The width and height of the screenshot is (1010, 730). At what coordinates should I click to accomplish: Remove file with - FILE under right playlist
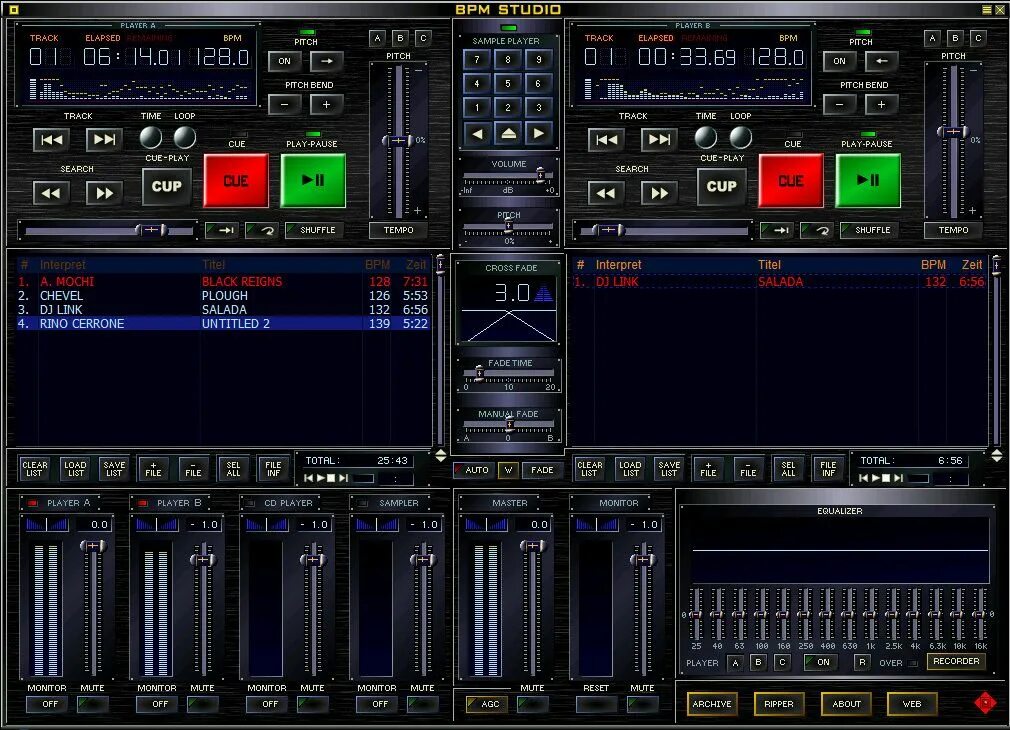748,468
